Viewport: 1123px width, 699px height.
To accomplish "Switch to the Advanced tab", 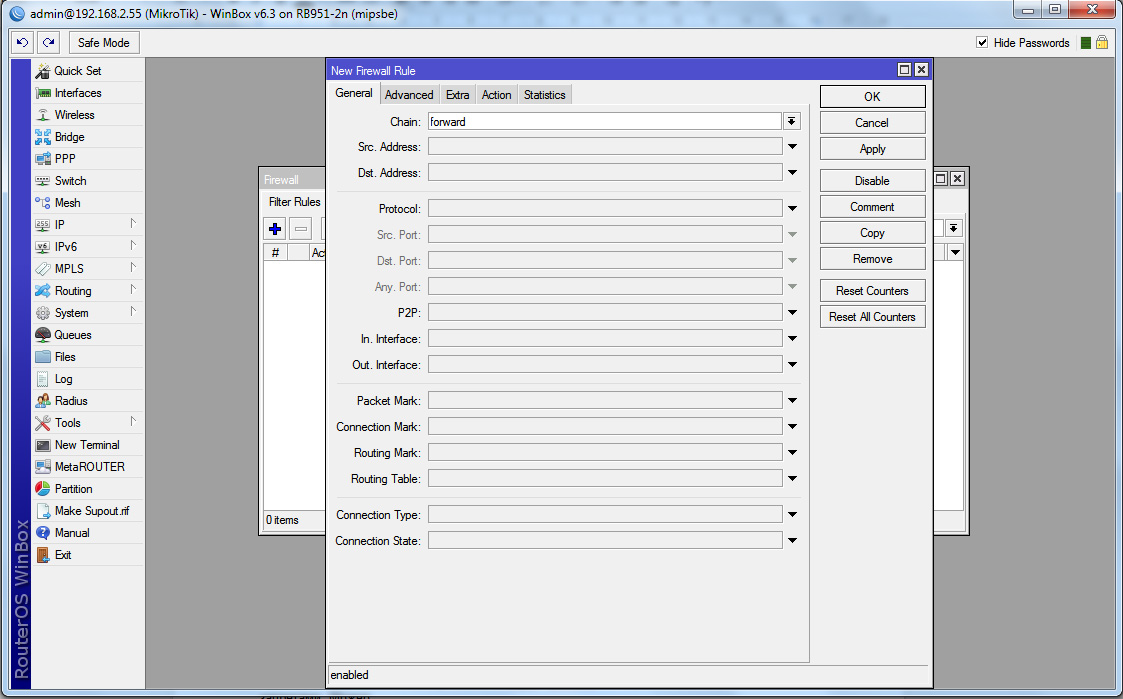I will [409, 95].
